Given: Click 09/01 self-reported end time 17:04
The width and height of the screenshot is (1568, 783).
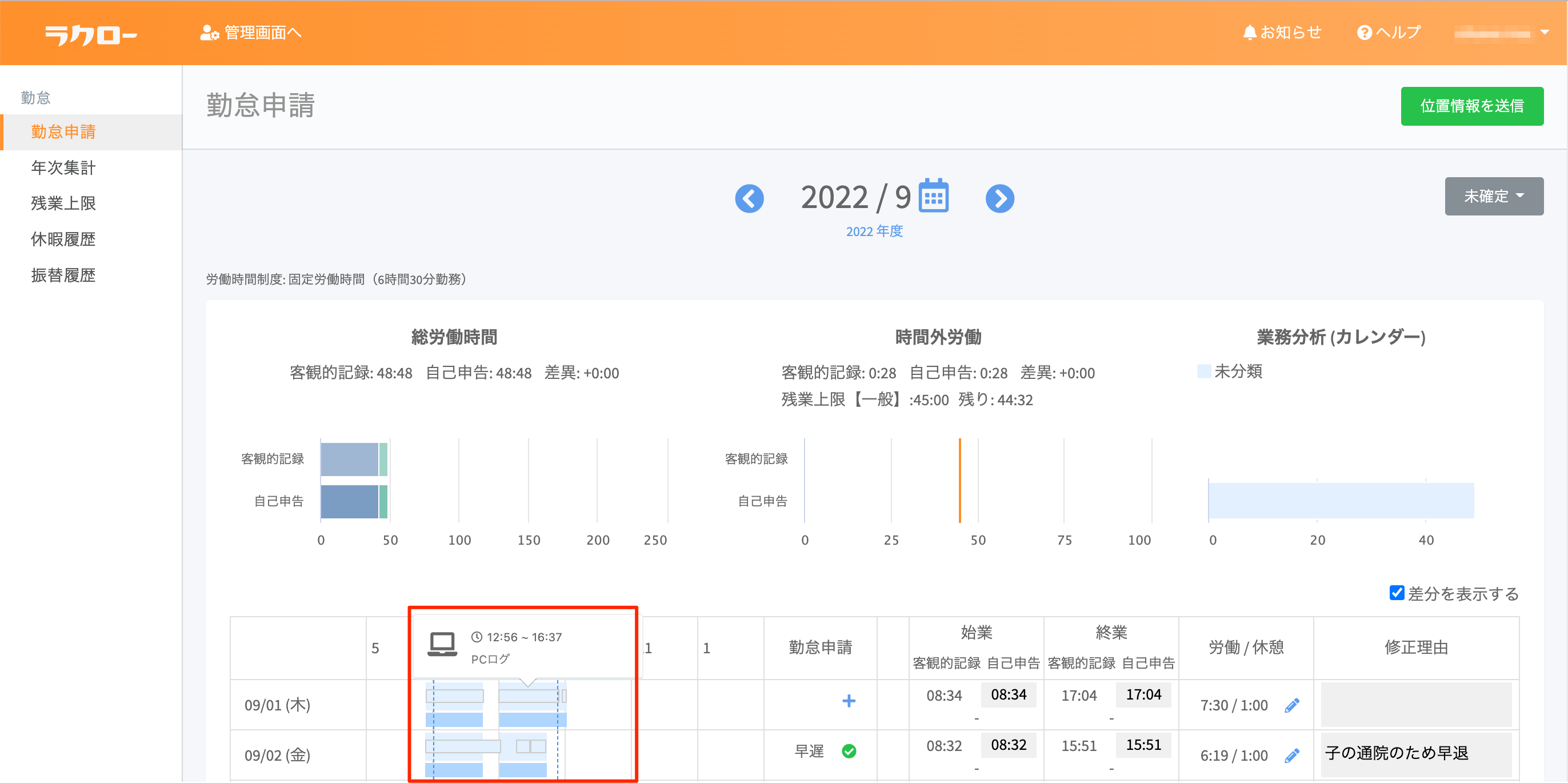Looking at the screenshot, I should [x=1143, y=695].
